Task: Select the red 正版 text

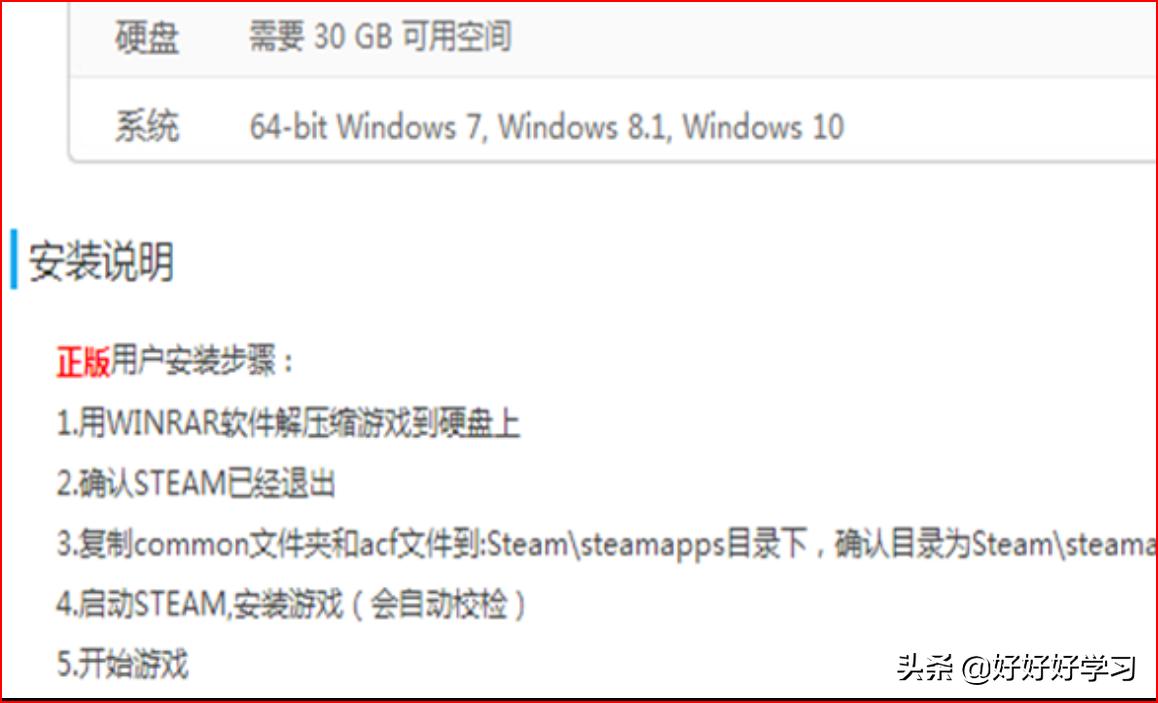Action: (83, 363)
